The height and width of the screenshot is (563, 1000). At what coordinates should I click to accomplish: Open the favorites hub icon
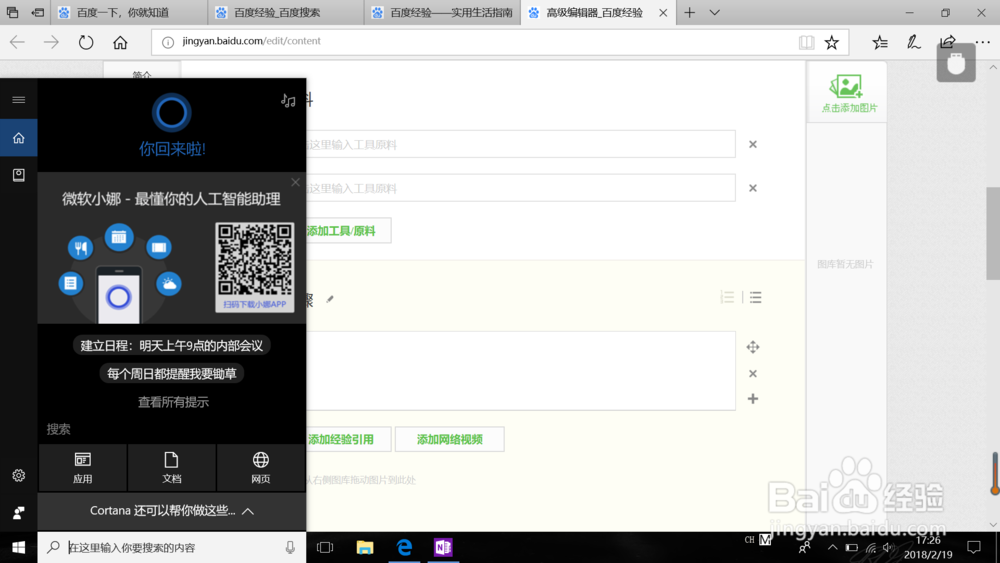(880, 42)
